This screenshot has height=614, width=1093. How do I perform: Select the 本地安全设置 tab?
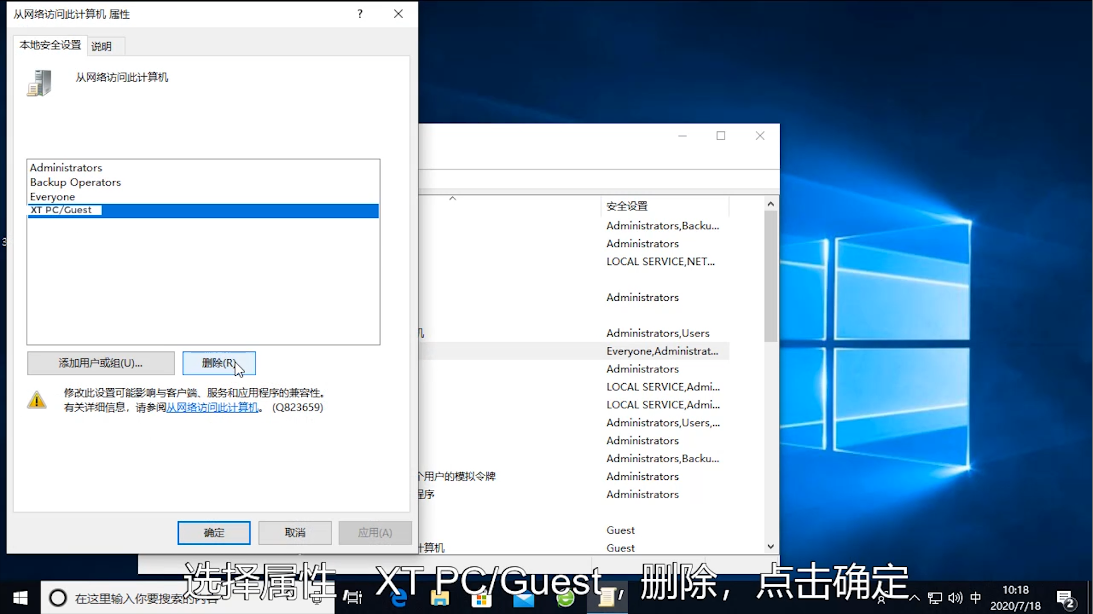[x=50, y=45]
